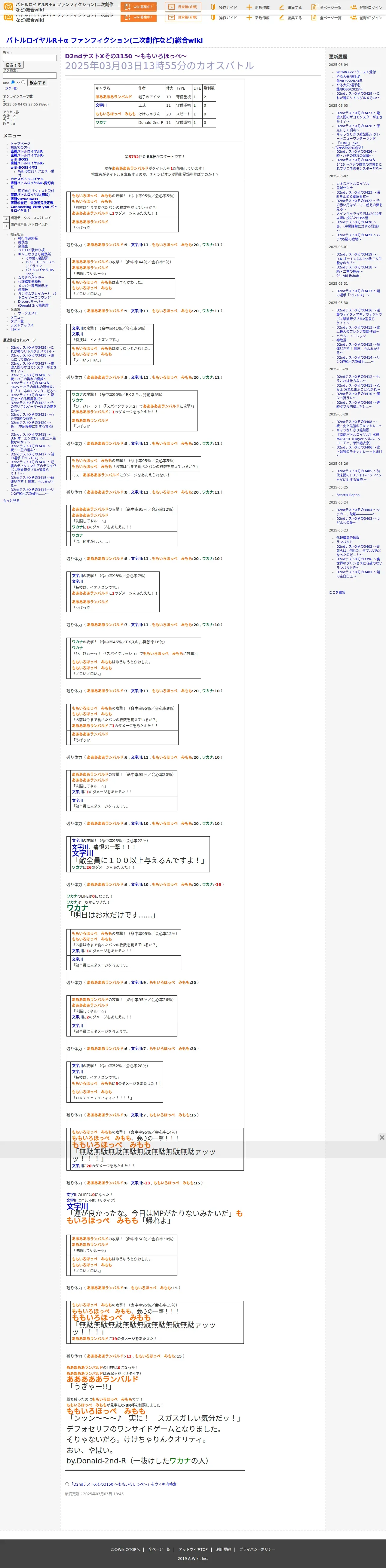Open the なりきりバトラー link

coord(31,277)
